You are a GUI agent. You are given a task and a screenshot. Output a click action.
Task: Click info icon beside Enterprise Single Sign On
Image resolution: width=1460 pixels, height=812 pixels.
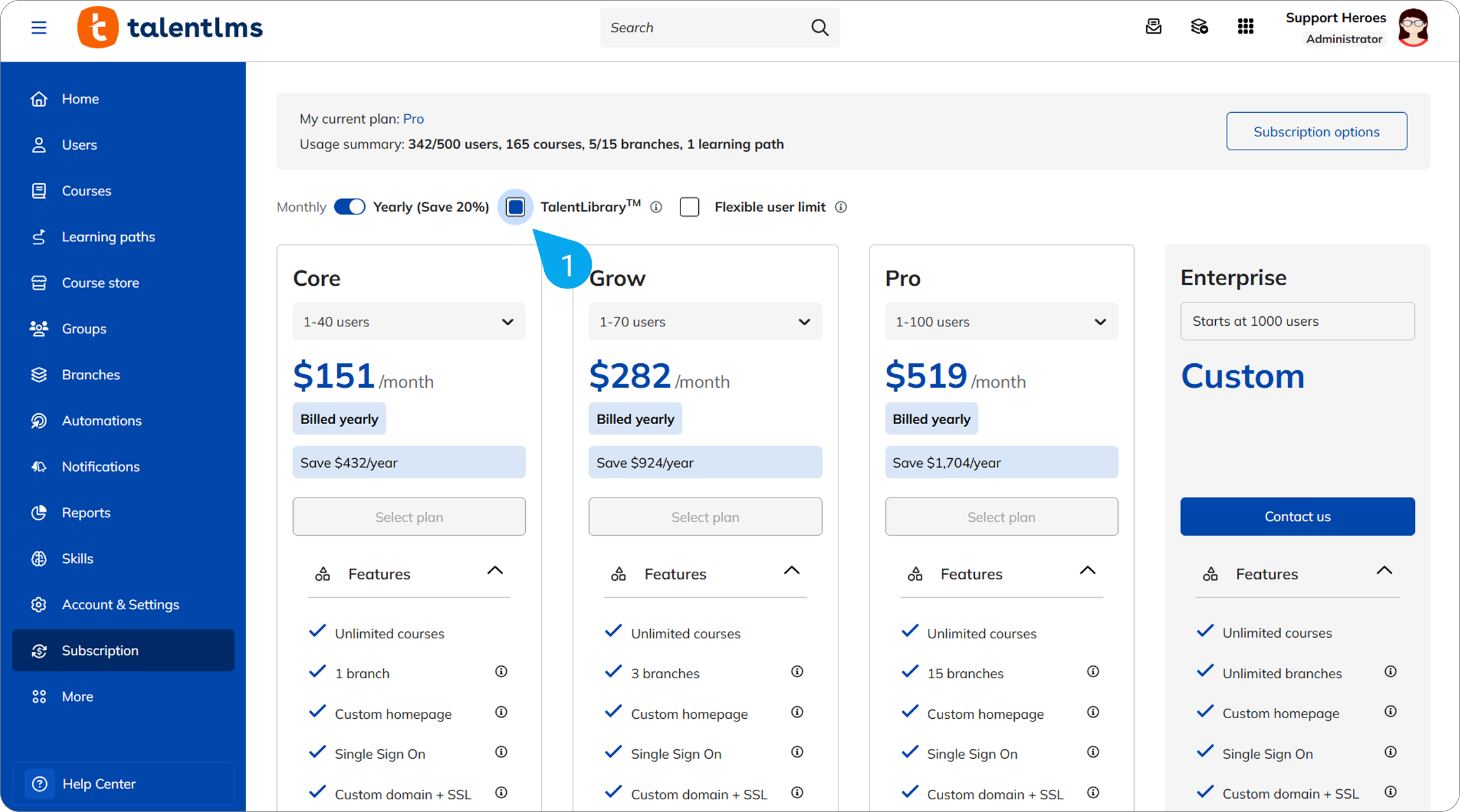point(1390,752)
